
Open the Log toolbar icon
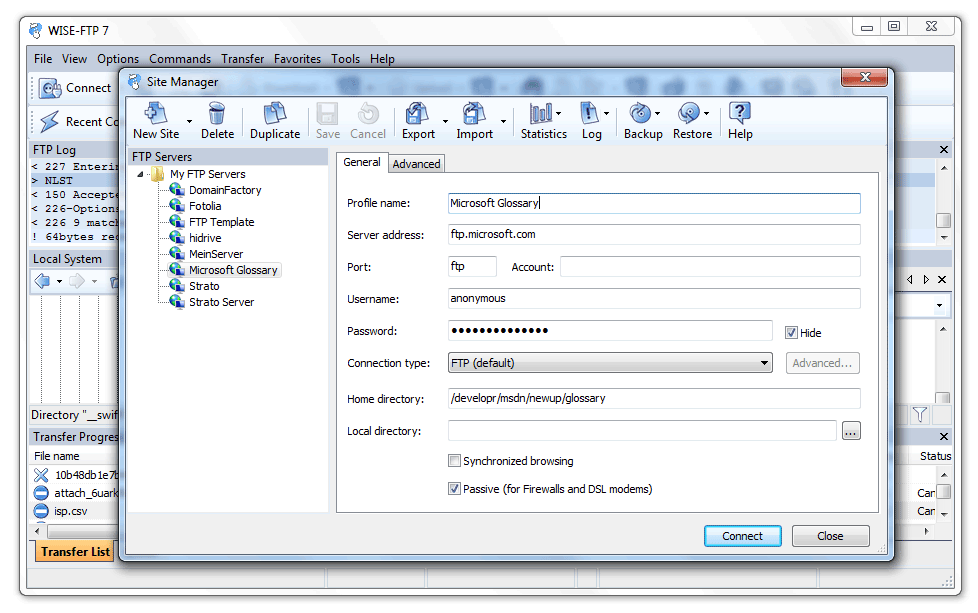(x=589, y=113)
